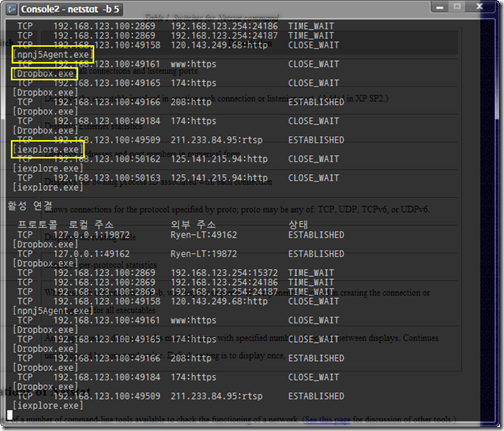Select foreign address Ryen-LT:49162

204,235
